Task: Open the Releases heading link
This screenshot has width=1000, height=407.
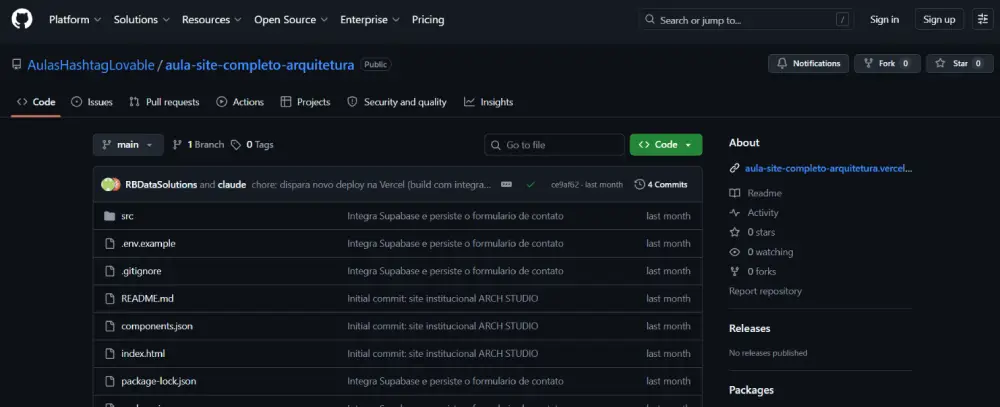Action: [x=749, y=329]
